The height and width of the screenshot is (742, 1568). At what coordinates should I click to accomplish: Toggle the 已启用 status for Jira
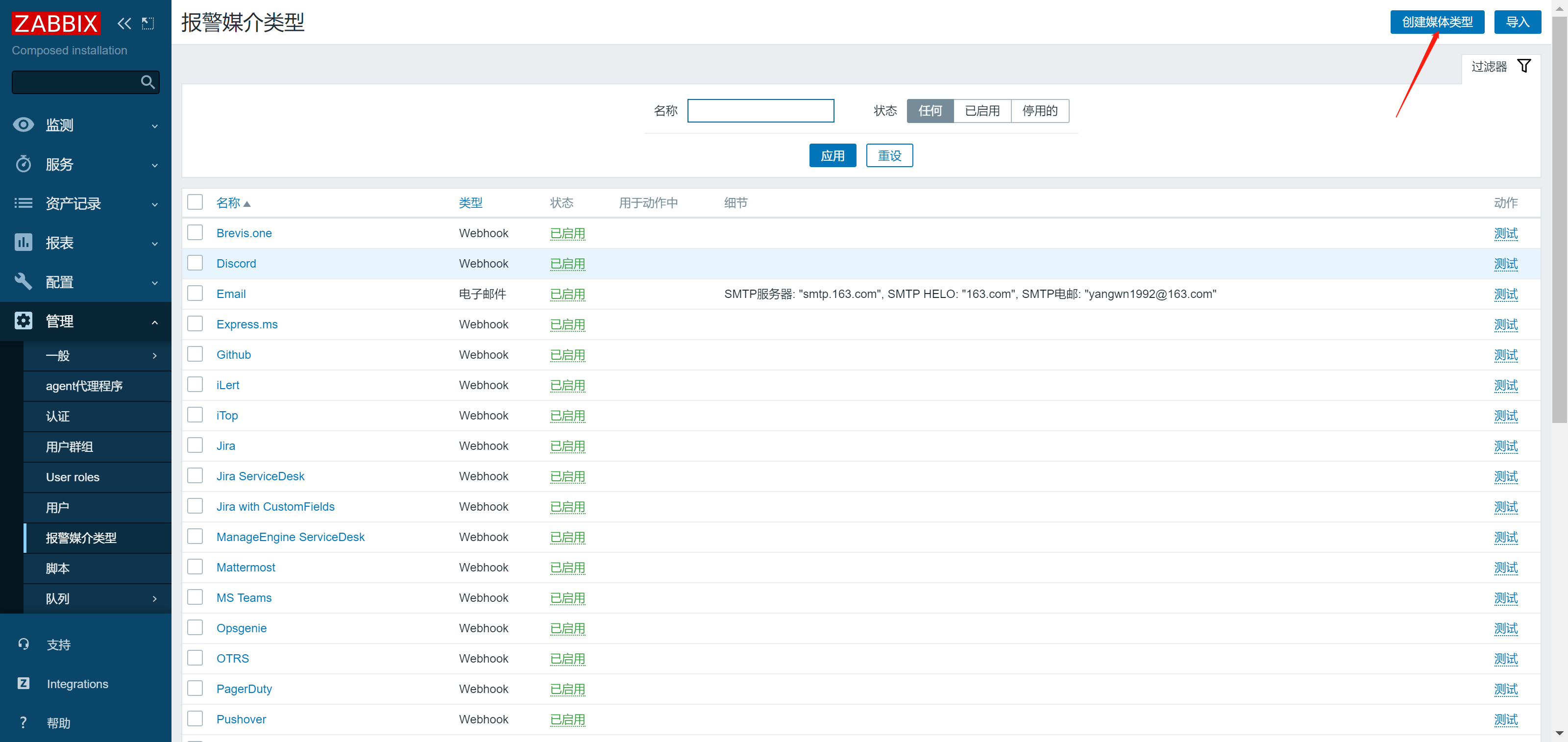click(x=567, y=446)
